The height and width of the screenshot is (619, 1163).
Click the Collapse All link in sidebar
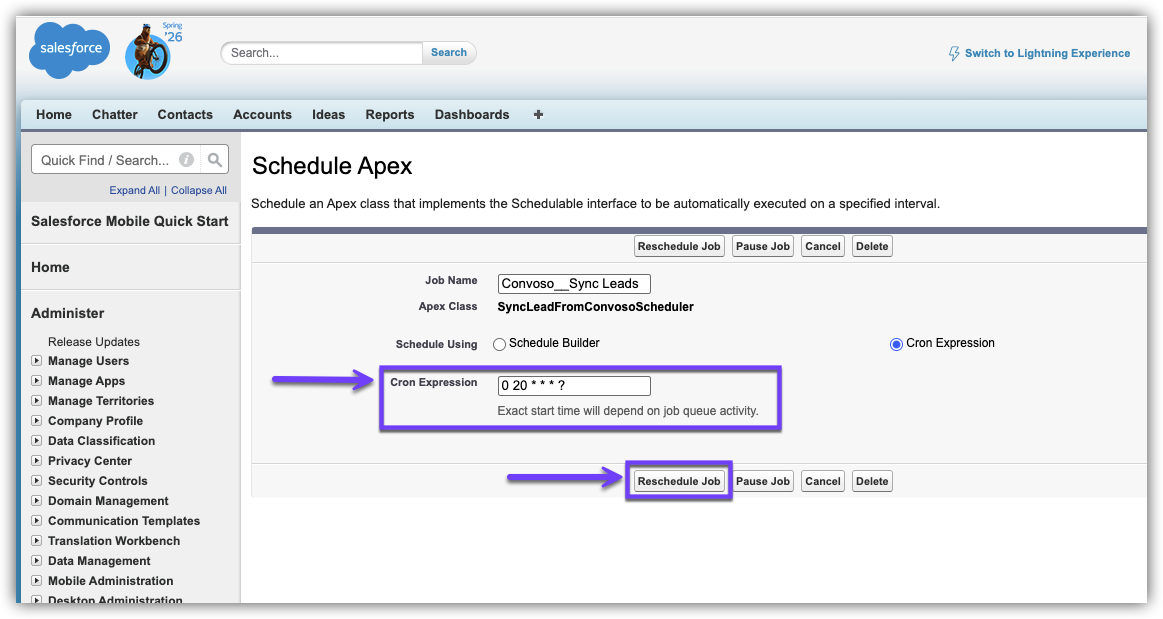coord(198,191)
